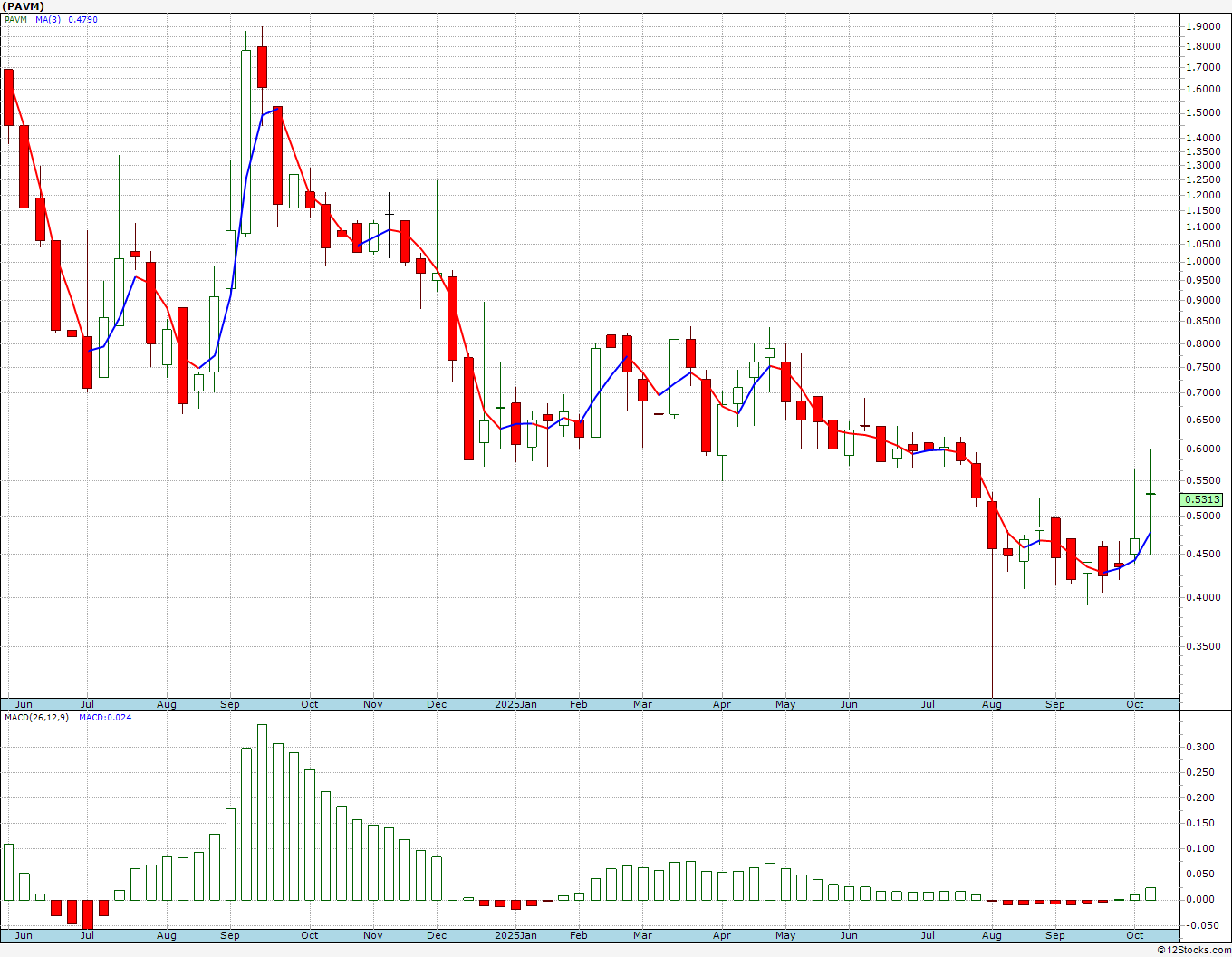Select the MACD(26,12,9) indicator label
Screen dimensions: 1232x957
pos(37,717)
